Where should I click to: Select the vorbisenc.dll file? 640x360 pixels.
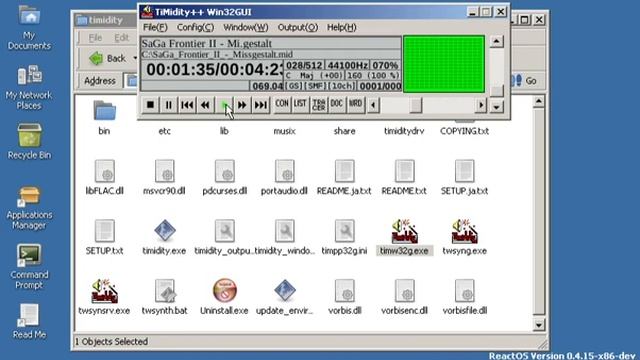pos(404,297)
